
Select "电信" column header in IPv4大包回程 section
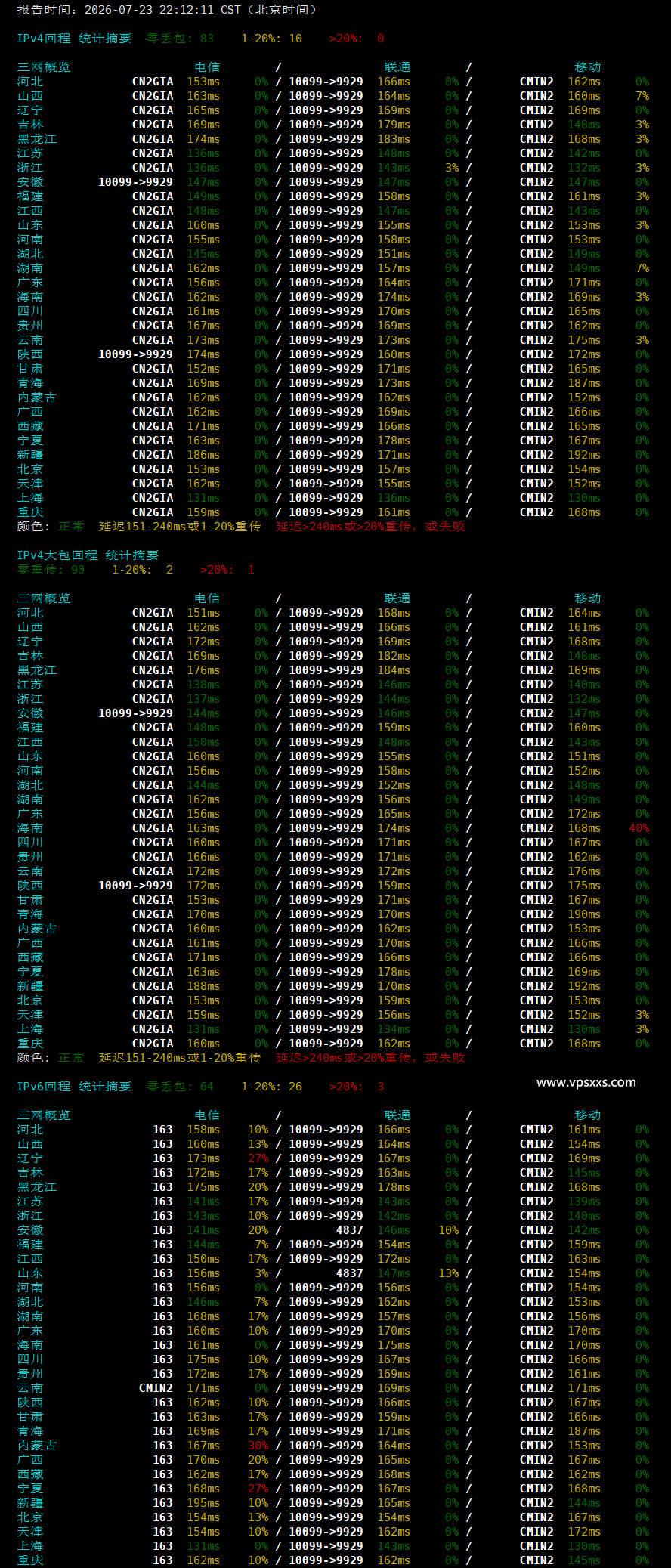coord(207,598)
